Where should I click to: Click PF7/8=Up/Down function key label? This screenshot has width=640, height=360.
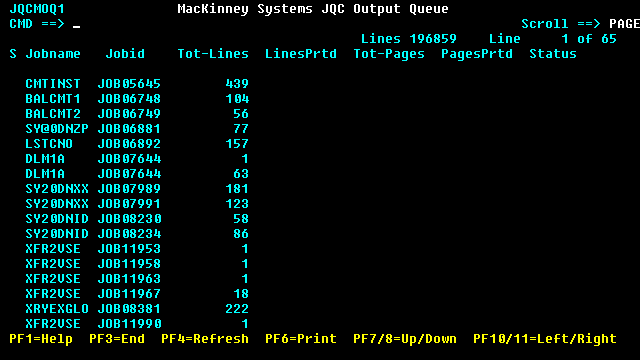coord(405,339)
